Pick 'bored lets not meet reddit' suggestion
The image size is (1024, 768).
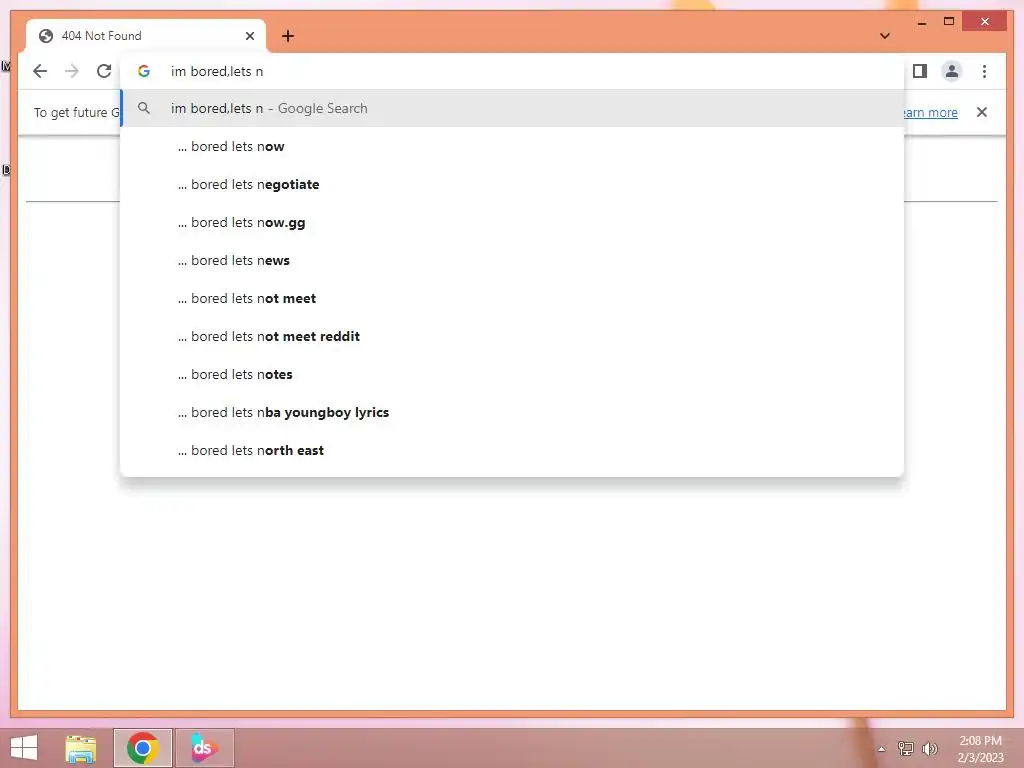point(513,336)
